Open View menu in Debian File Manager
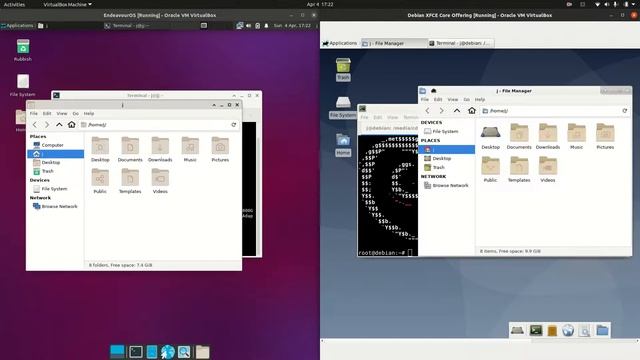Viewport: 640px width, 360px height. pos(453,99)
